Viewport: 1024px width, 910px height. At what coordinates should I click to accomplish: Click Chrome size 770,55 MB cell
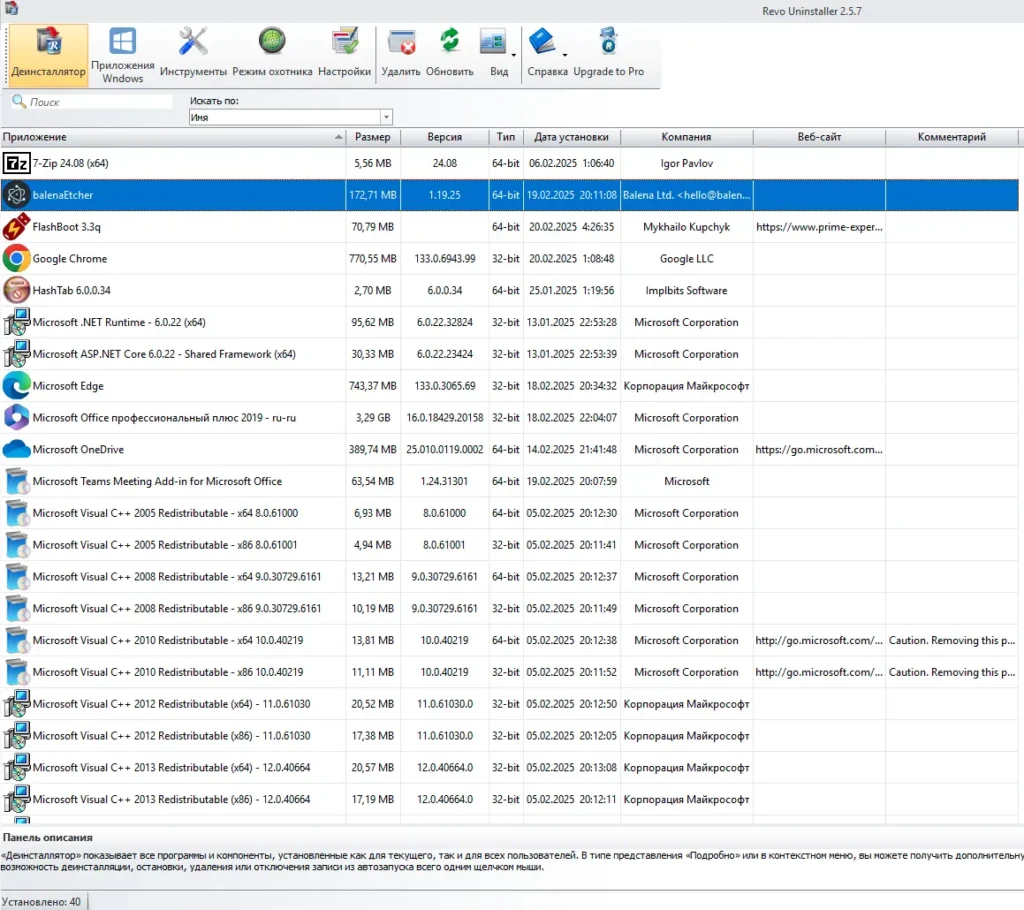373,259
